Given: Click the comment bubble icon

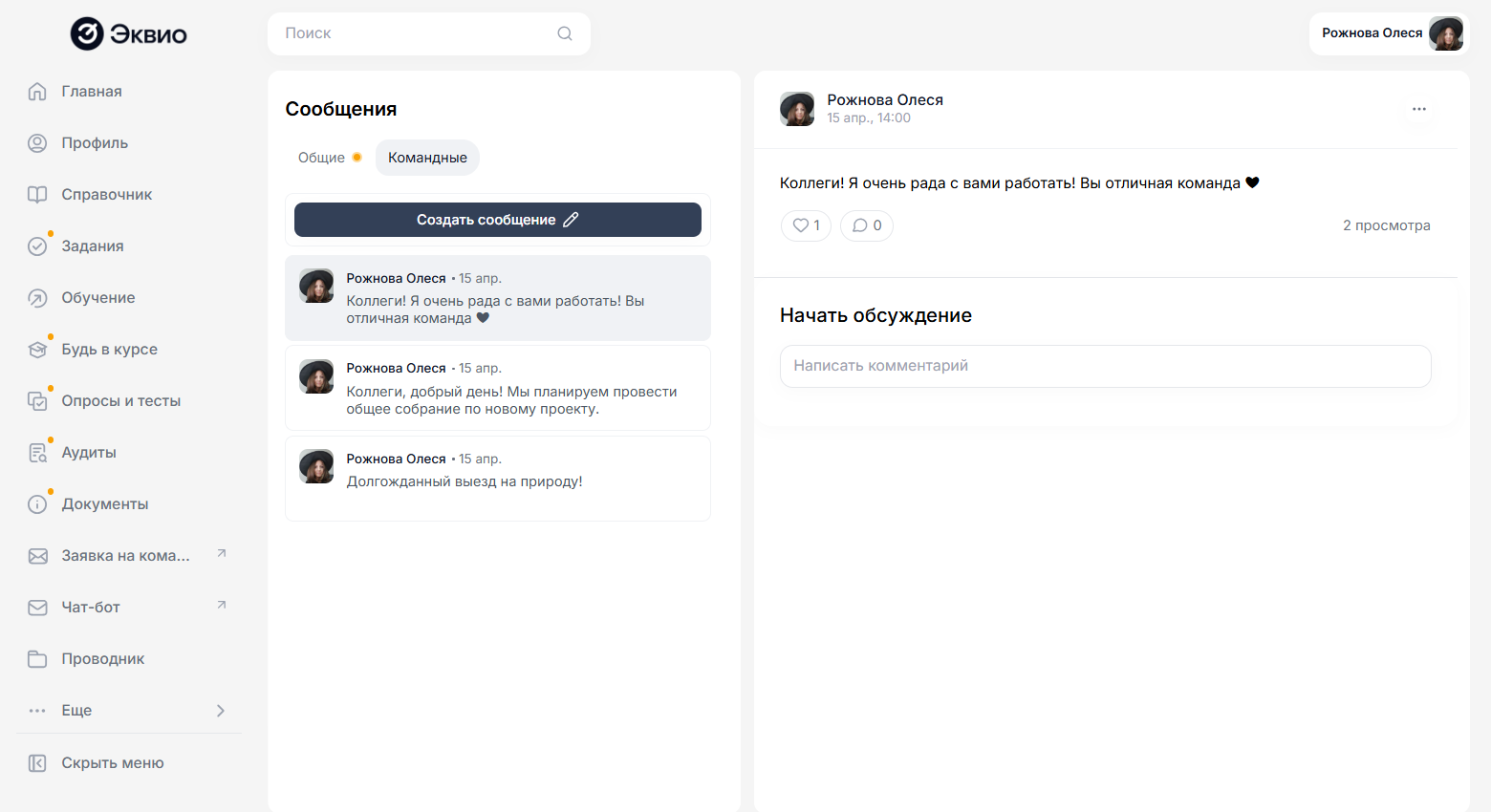Looking at the screenshot, I should pos(860,225).
